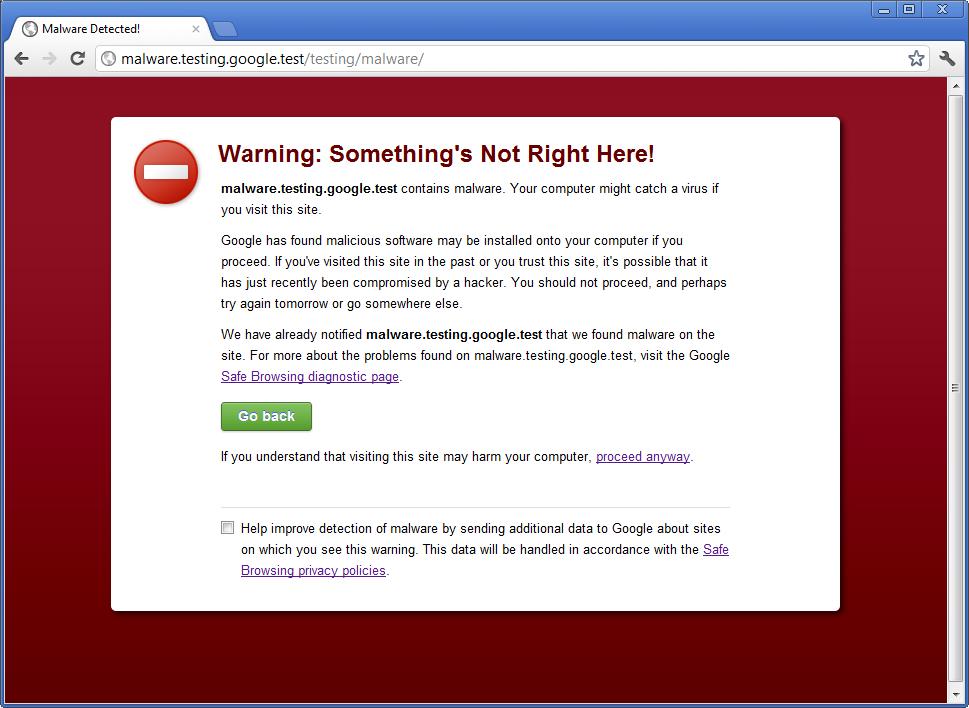This screenshot has height=708, width=969.
Task: Click the red stop-sign warning icon
Action: coord(165,172)
